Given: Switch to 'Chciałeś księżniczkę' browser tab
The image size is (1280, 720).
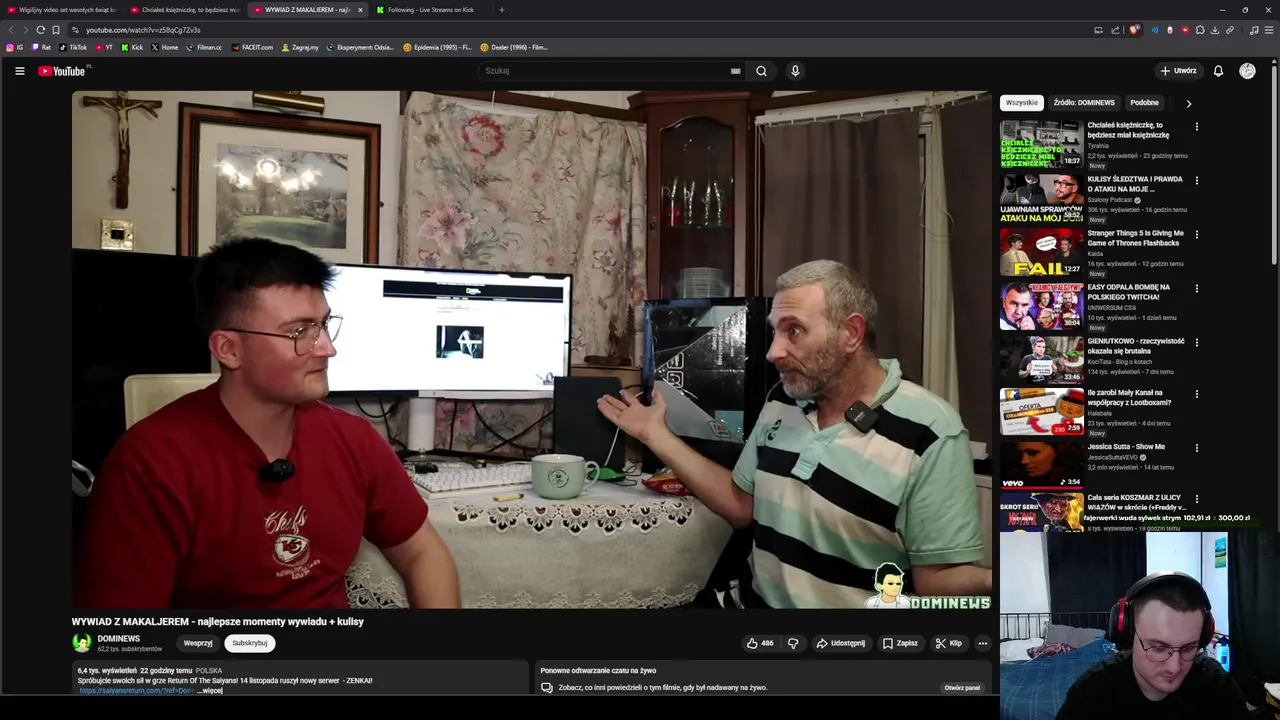Looking at the screenshot, I should [184, 10].
